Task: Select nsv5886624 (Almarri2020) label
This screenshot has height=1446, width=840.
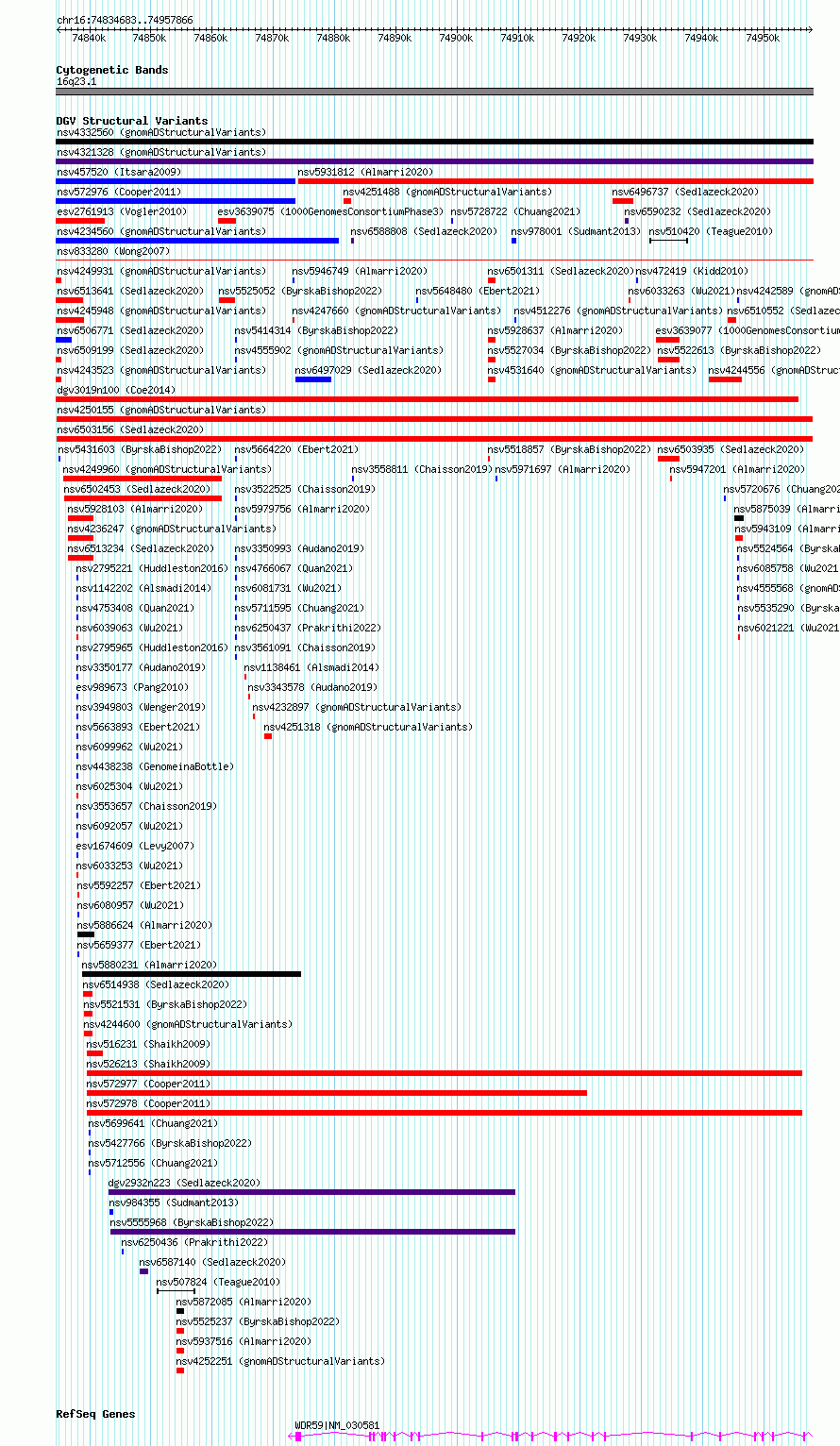Action: pyautogui.click(x=144, y=925)
